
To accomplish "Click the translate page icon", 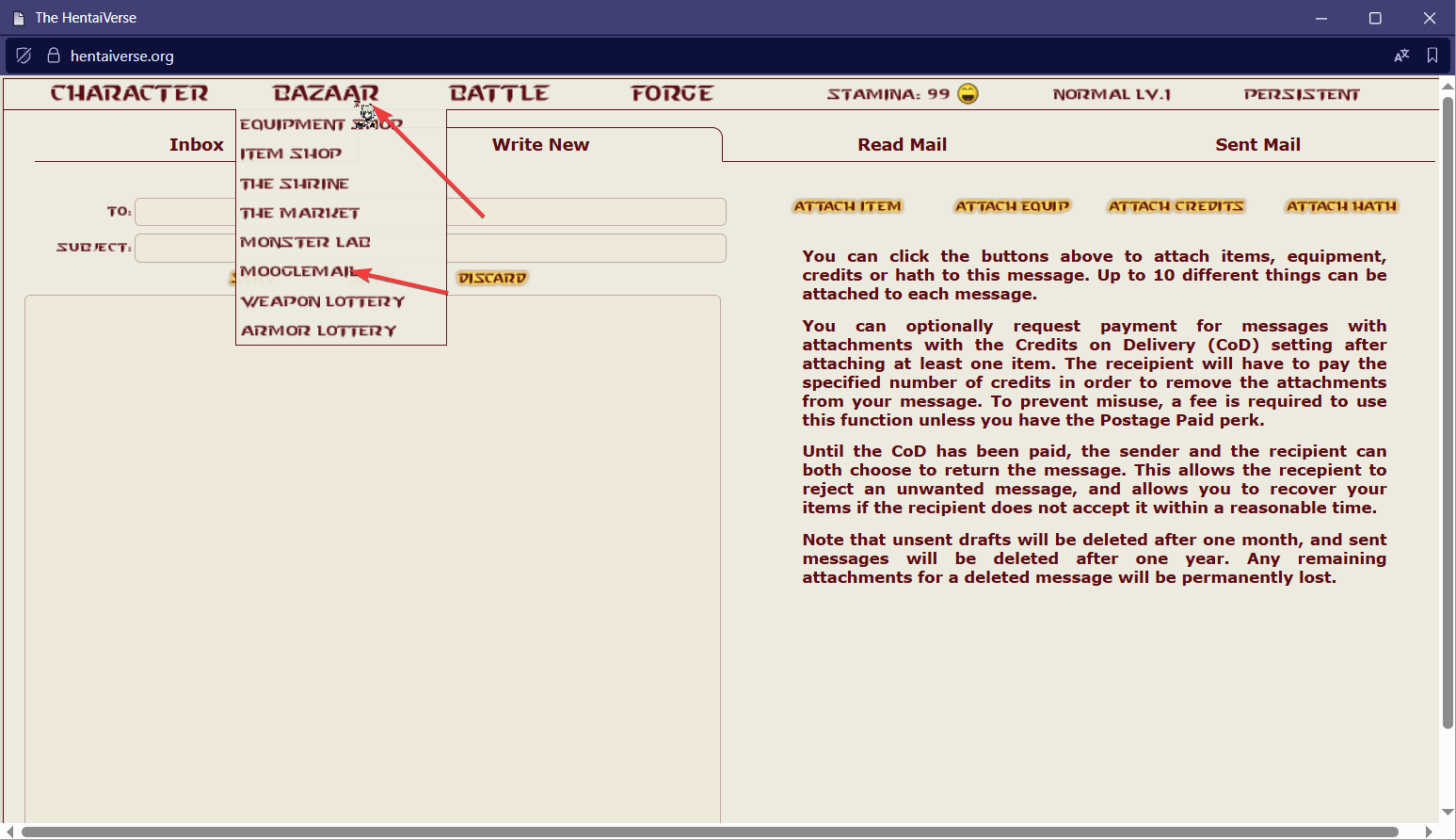I will pos(1401,56).
